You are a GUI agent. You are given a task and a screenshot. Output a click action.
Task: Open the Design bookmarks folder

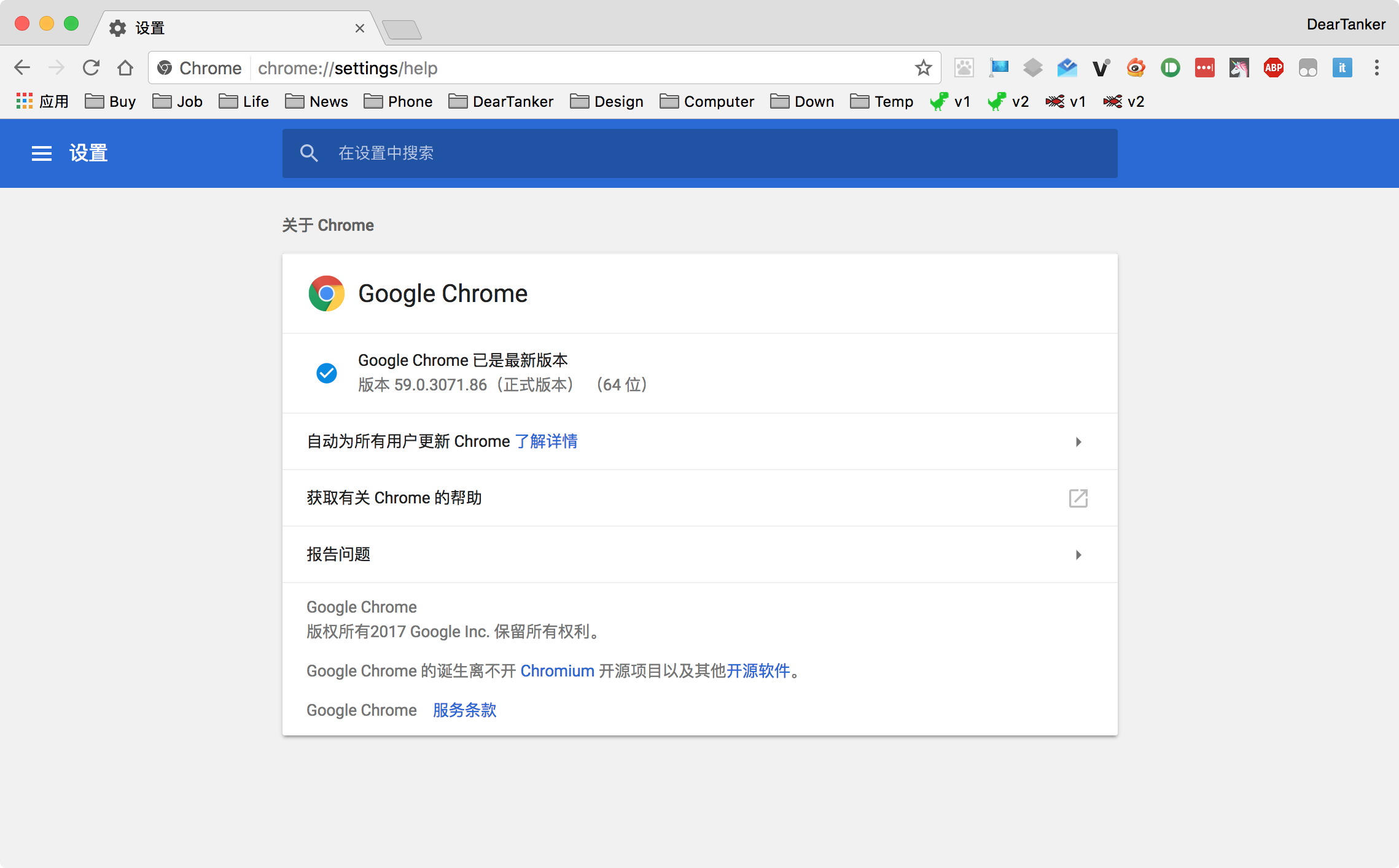607,101
